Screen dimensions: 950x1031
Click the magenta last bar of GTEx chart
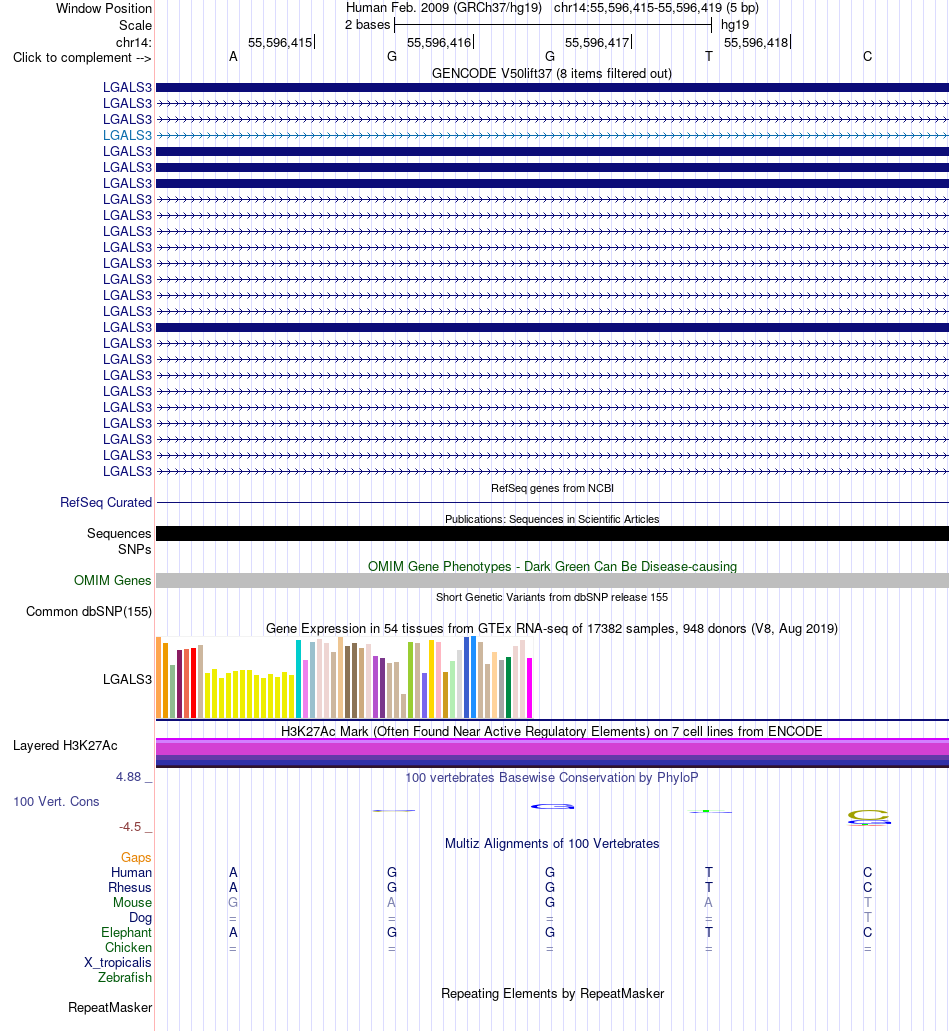[529, 688]
